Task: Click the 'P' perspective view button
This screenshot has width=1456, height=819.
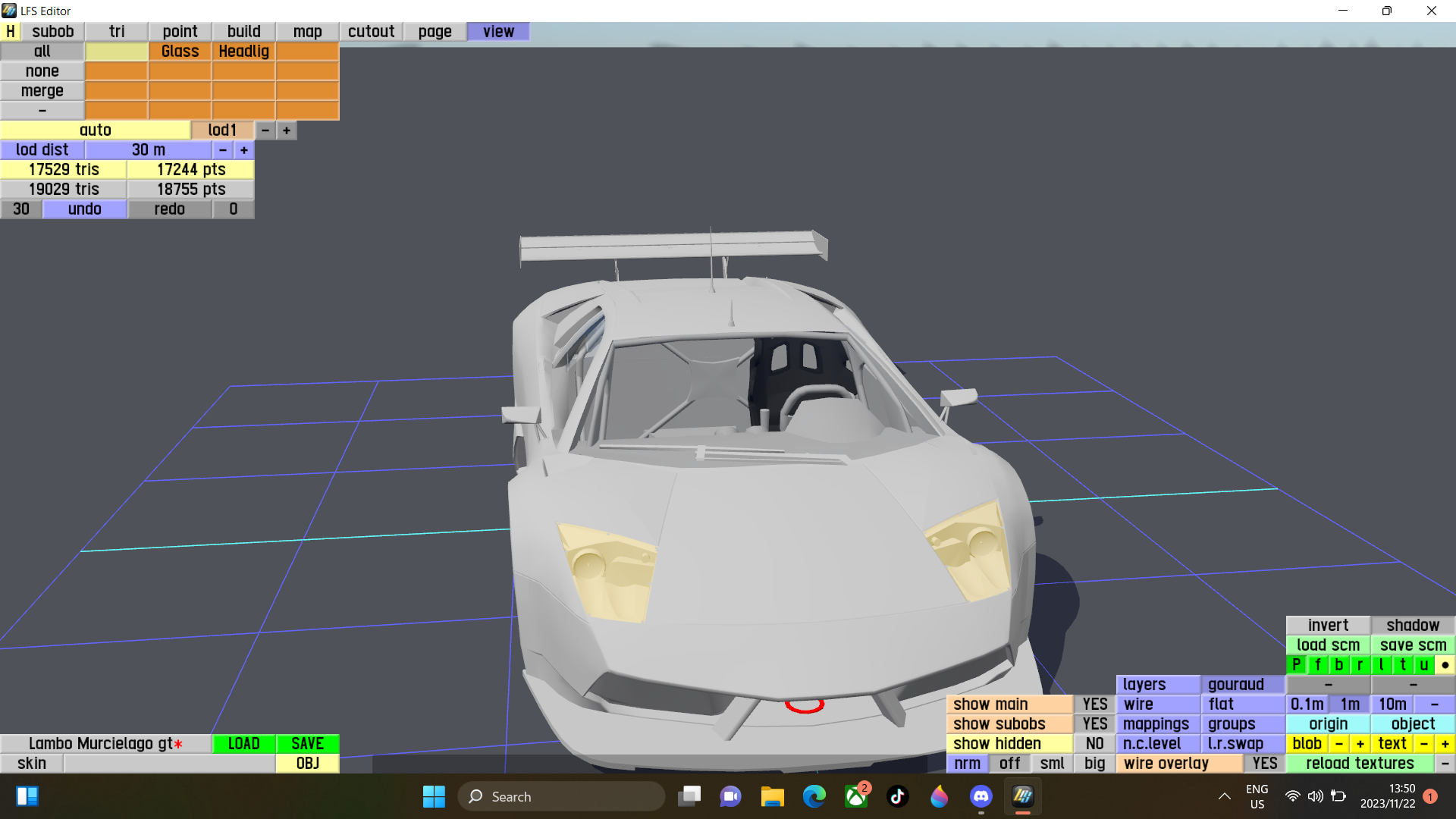Action: point(1296,665)
